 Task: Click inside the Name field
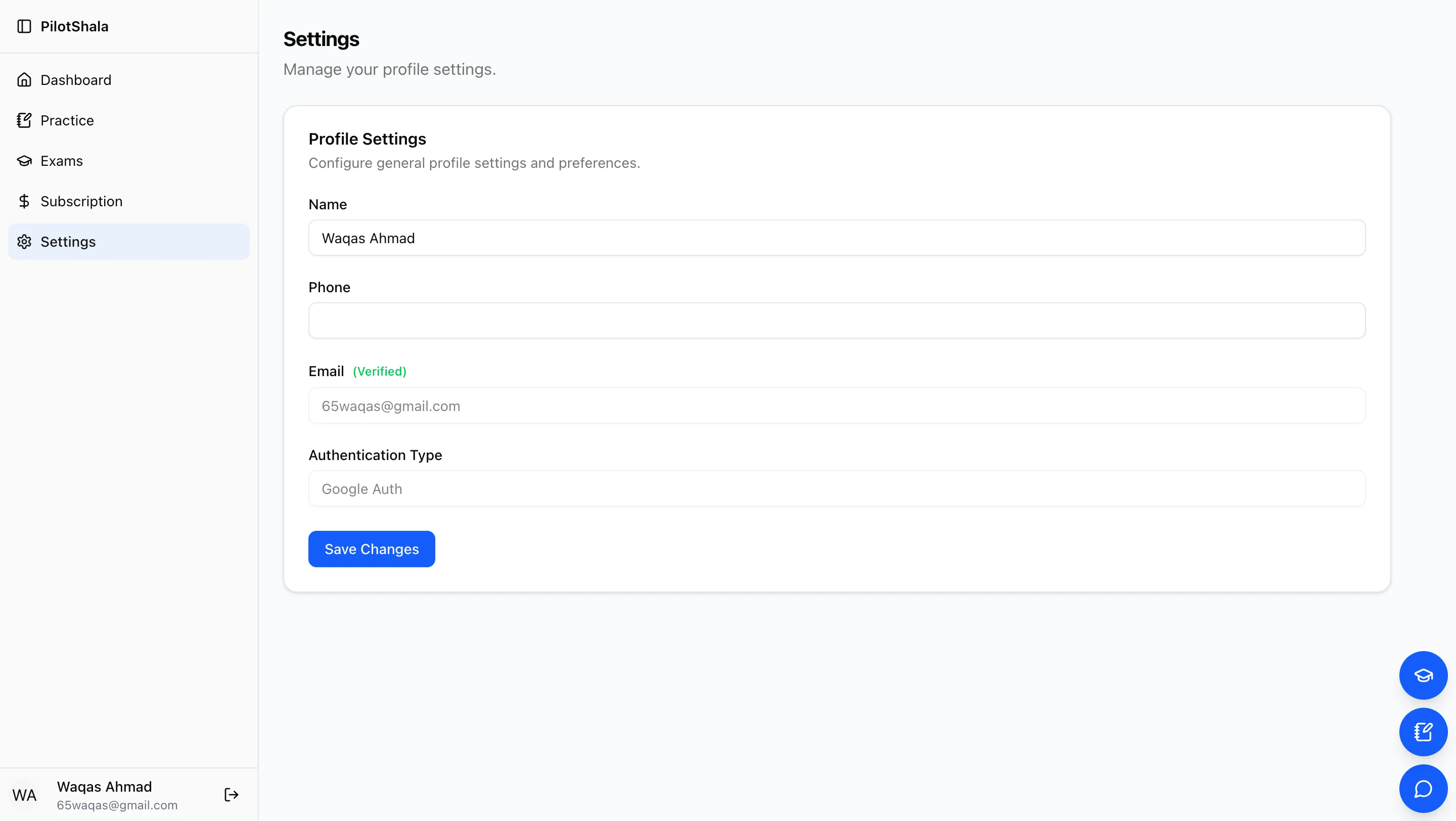point(837,238)
